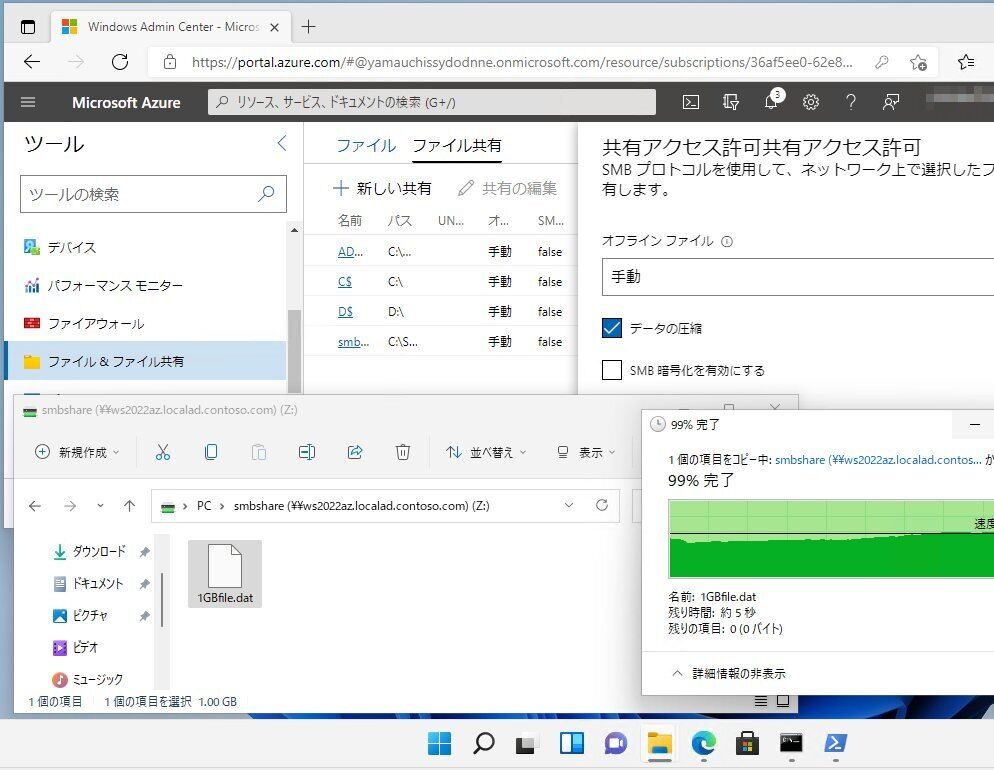Refresh the Explorer folder view
Screen dimensions: 994x770
pos(602,505)
